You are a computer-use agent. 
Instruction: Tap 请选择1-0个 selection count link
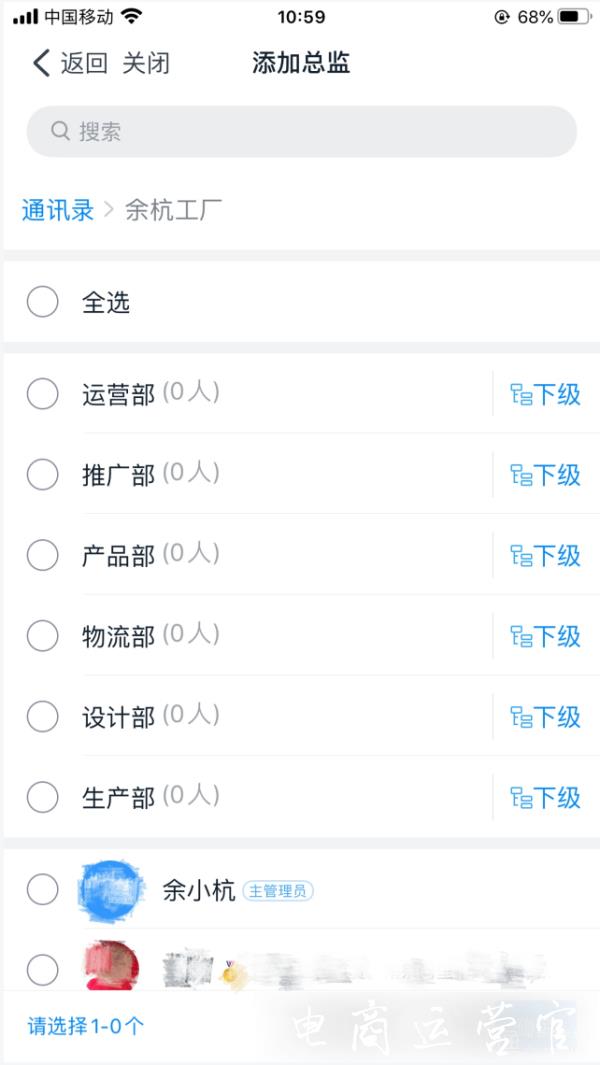[86, 1026]
